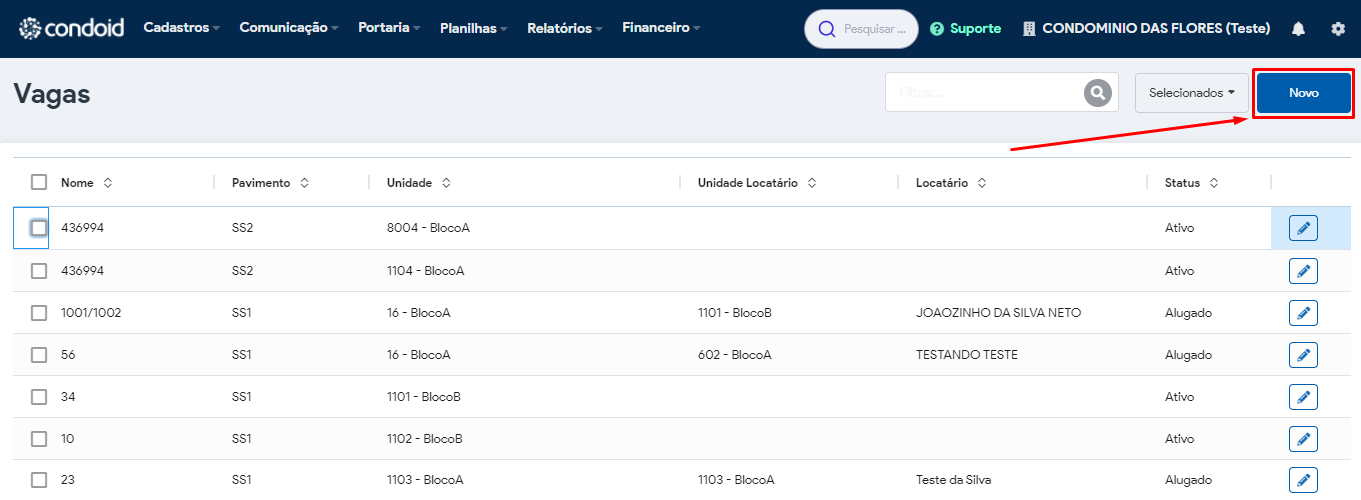Image resolution: width=1361 pixels, height=500 pixels.
Task: Click the Novo button
Action: [x=1303, y=93]
